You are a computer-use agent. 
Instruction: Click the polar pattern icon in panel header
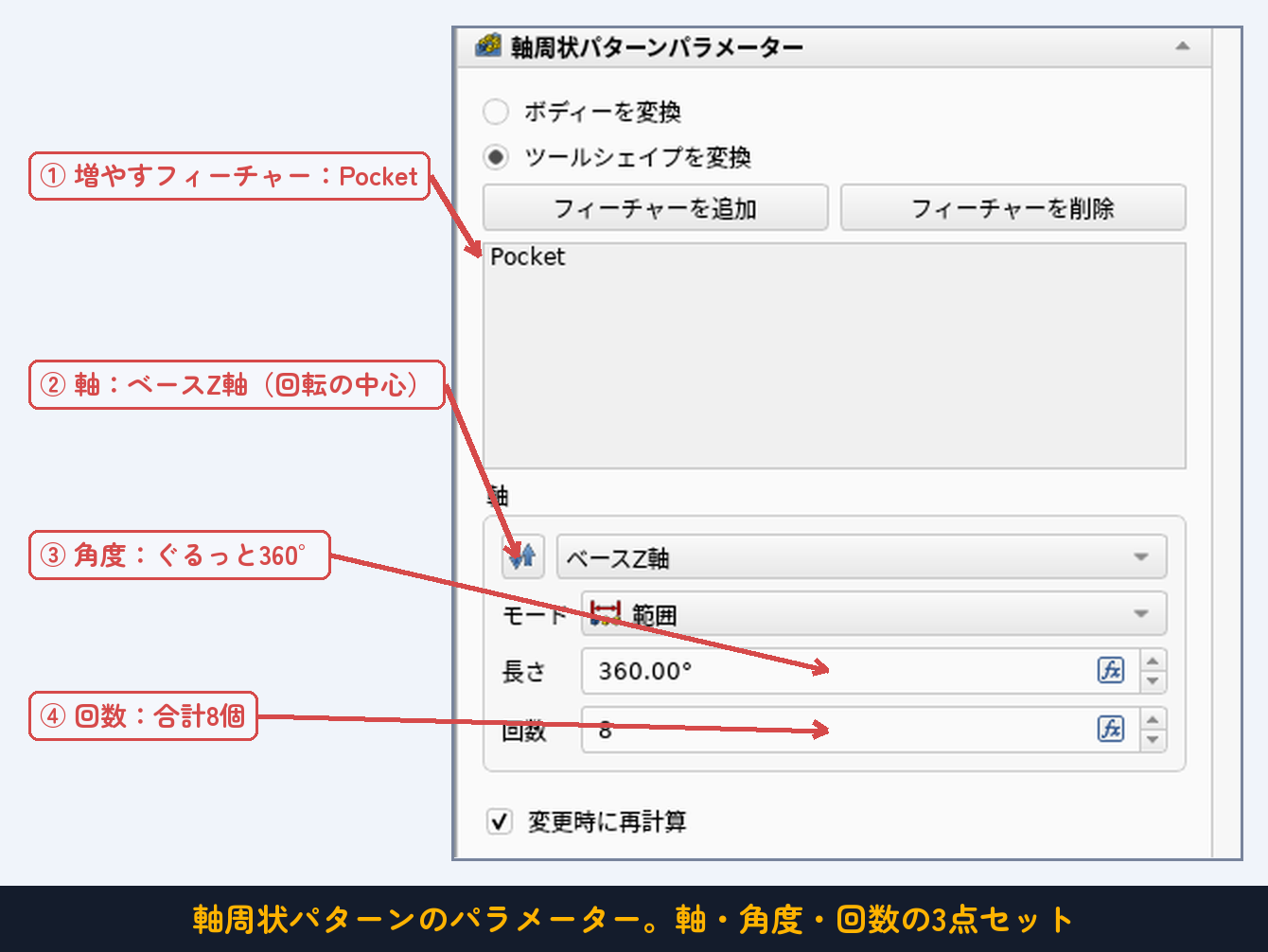[487, 45]
